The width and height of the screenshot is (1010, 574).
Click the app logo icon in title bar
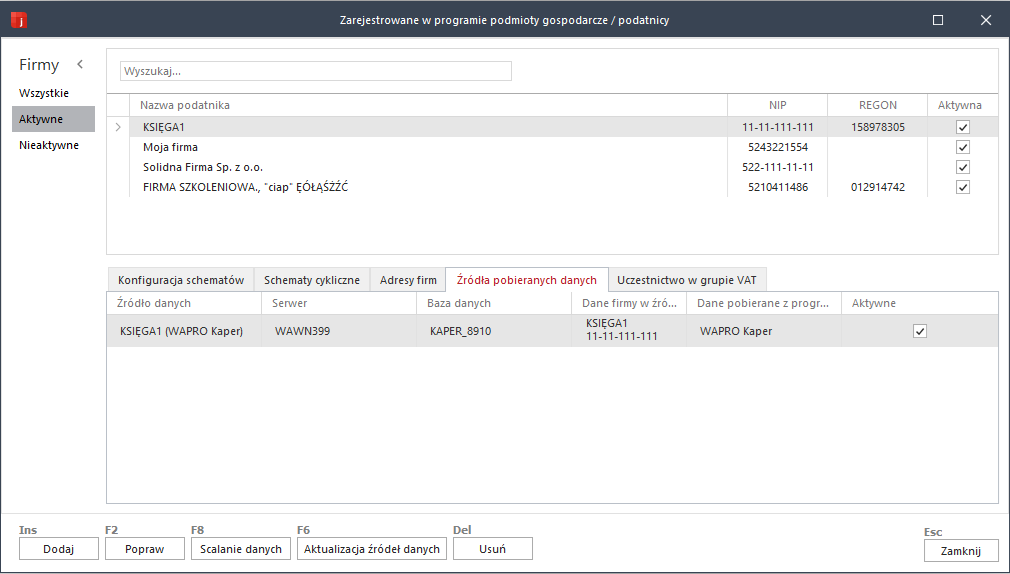18,20
